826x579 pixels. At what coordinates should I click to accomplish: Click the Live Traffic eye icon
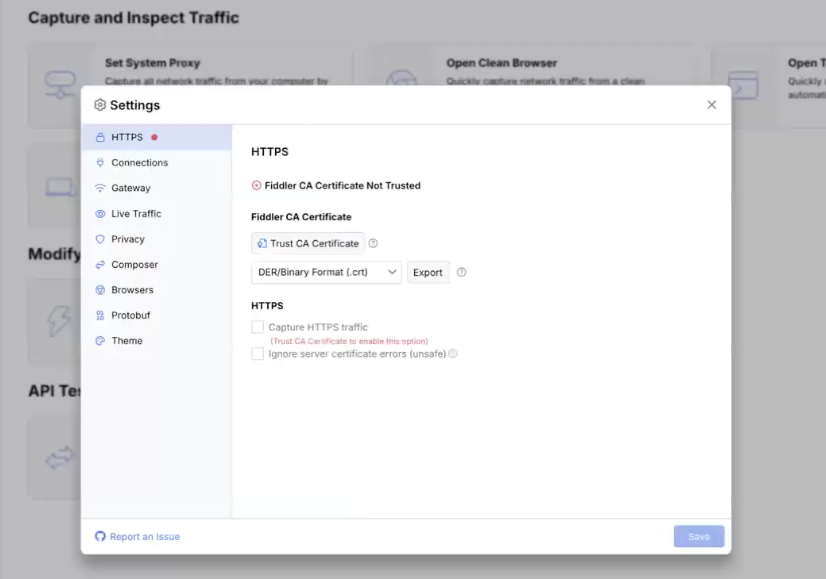pyautogui.click(x=100, y=214)
